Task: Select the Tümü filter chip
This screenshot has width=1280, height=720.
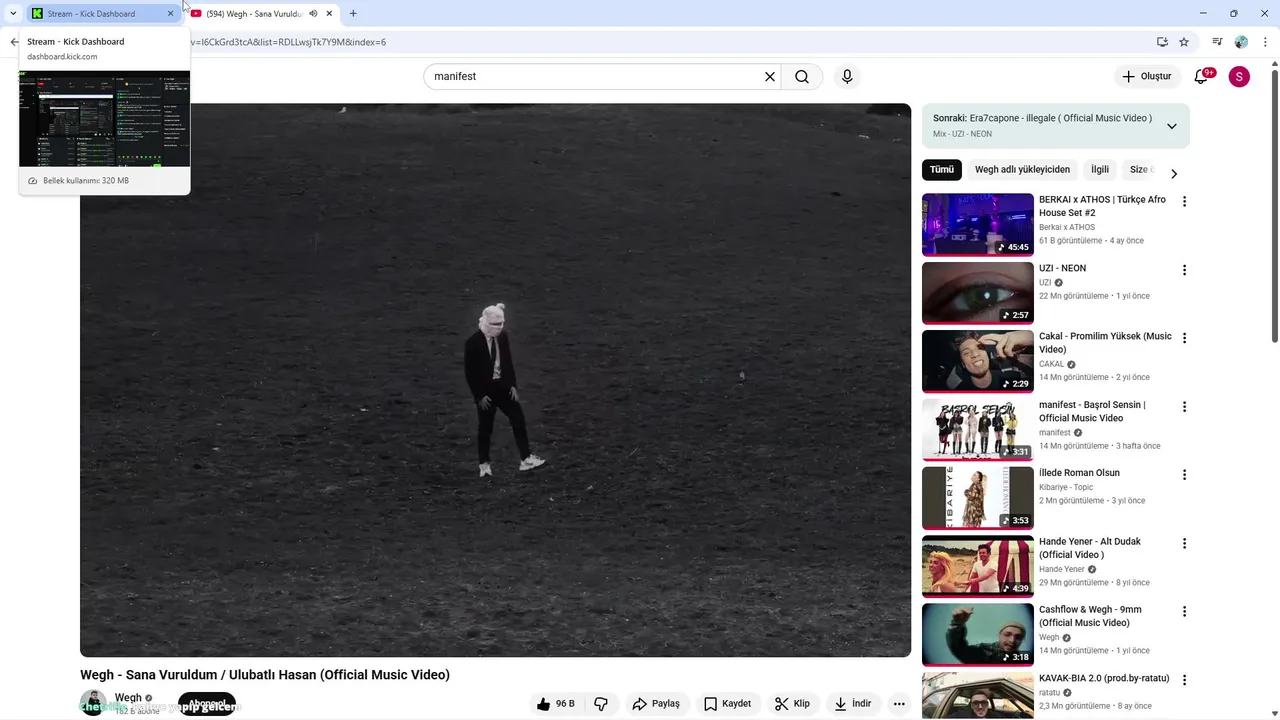Action: (942, 170)
